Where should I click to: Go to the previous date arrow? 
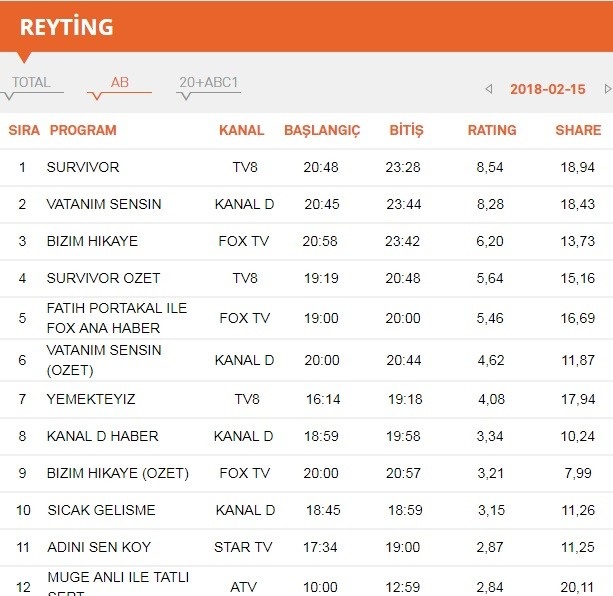pos(488,89)
